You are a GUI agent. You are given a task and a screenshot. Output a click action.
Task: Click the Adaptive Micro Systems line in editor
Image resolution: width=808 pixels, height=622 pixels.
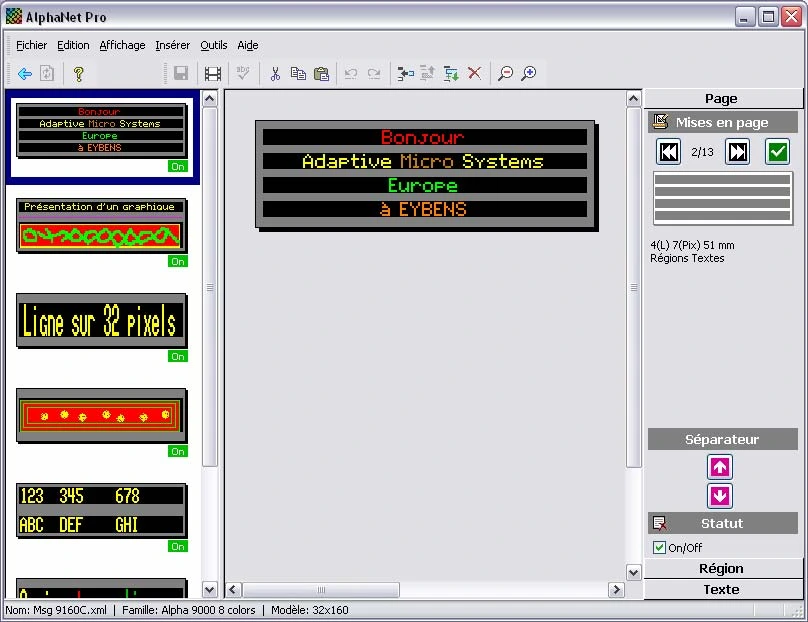tap(425, 161)
